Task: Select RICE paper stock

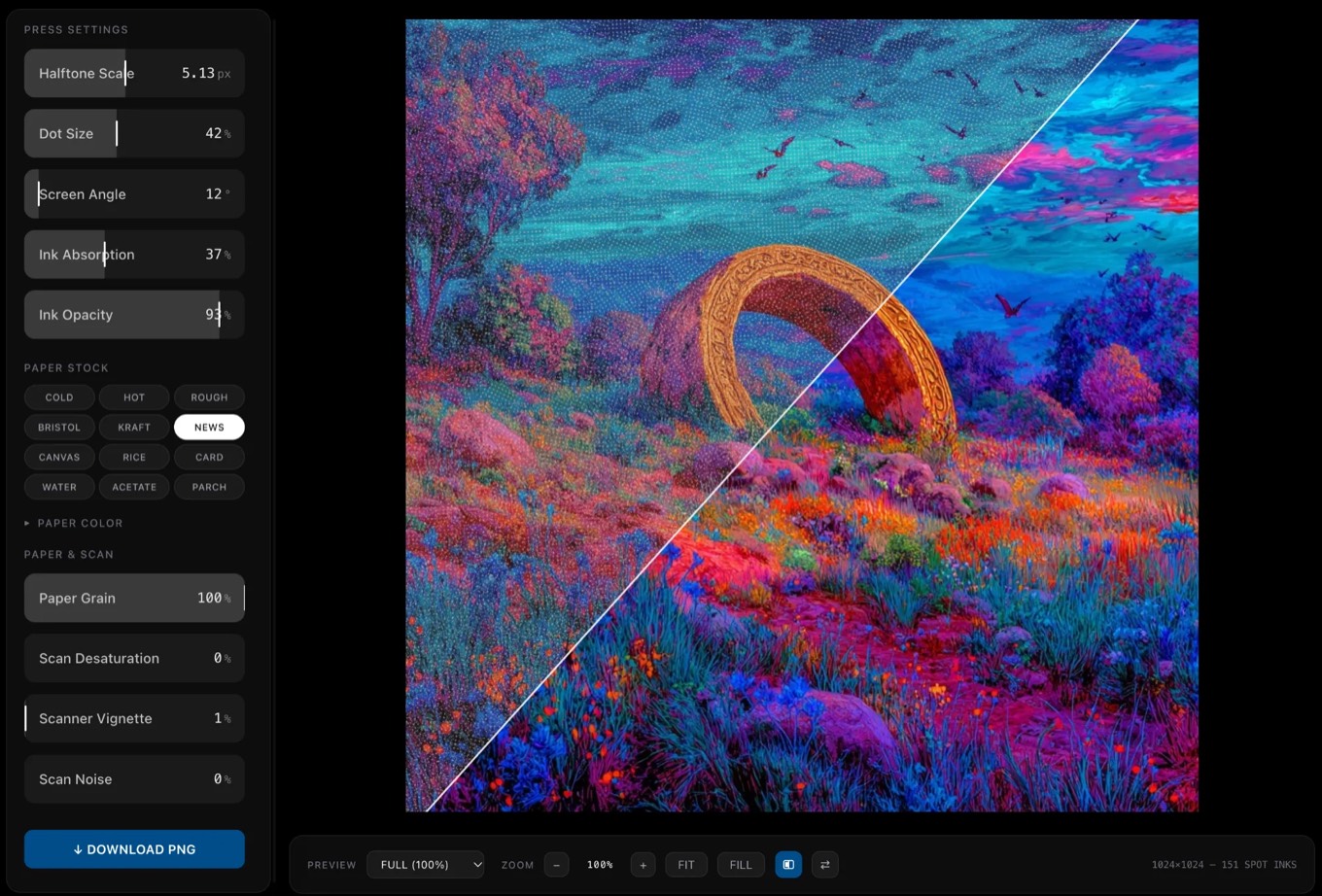Action: [x=134, y=457]
